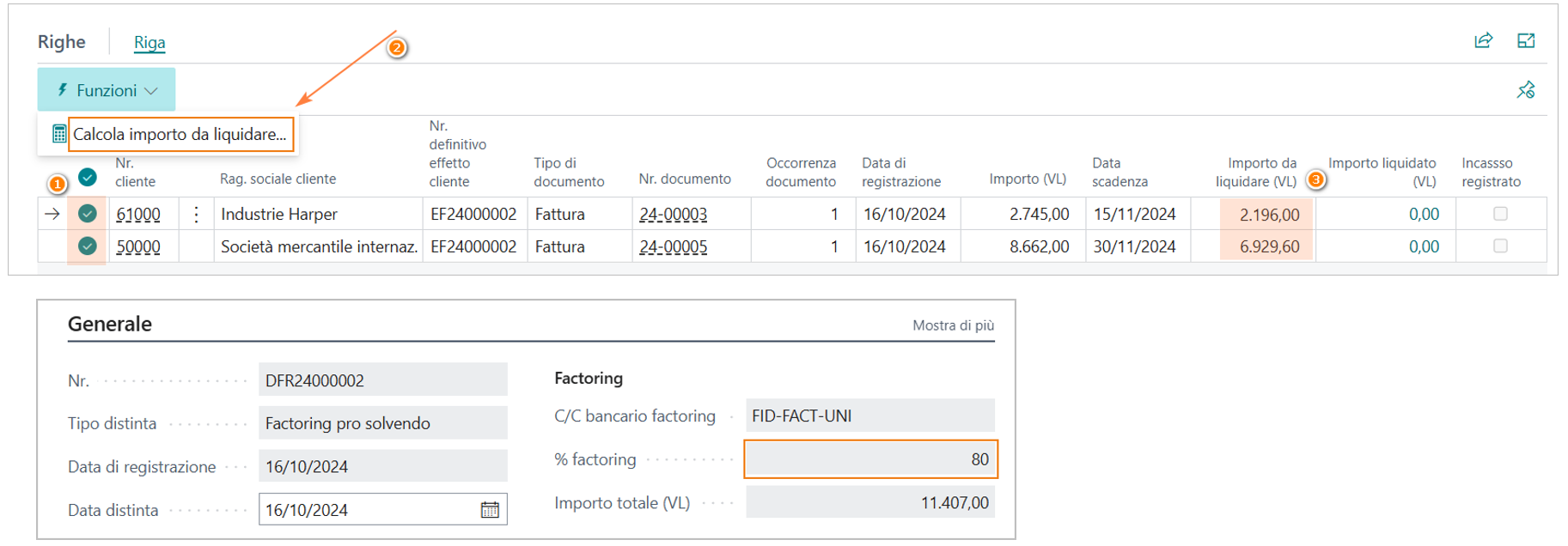Toggle selection of the Industrie Harper row
This screenshot has height=546, width=1568.
[x=88, y=214]
